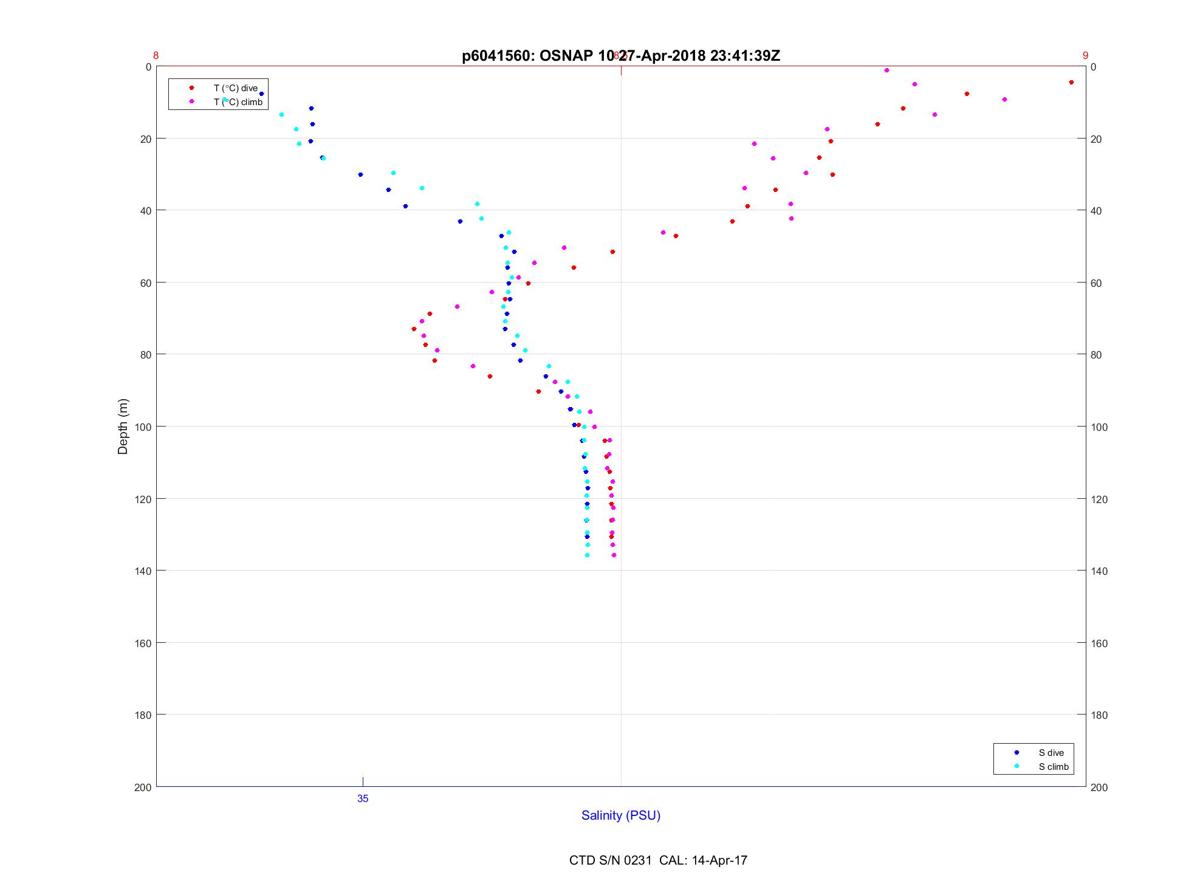Click left-axis depth tick label '20'
The image size is (1200, 885).
[145, 139]
